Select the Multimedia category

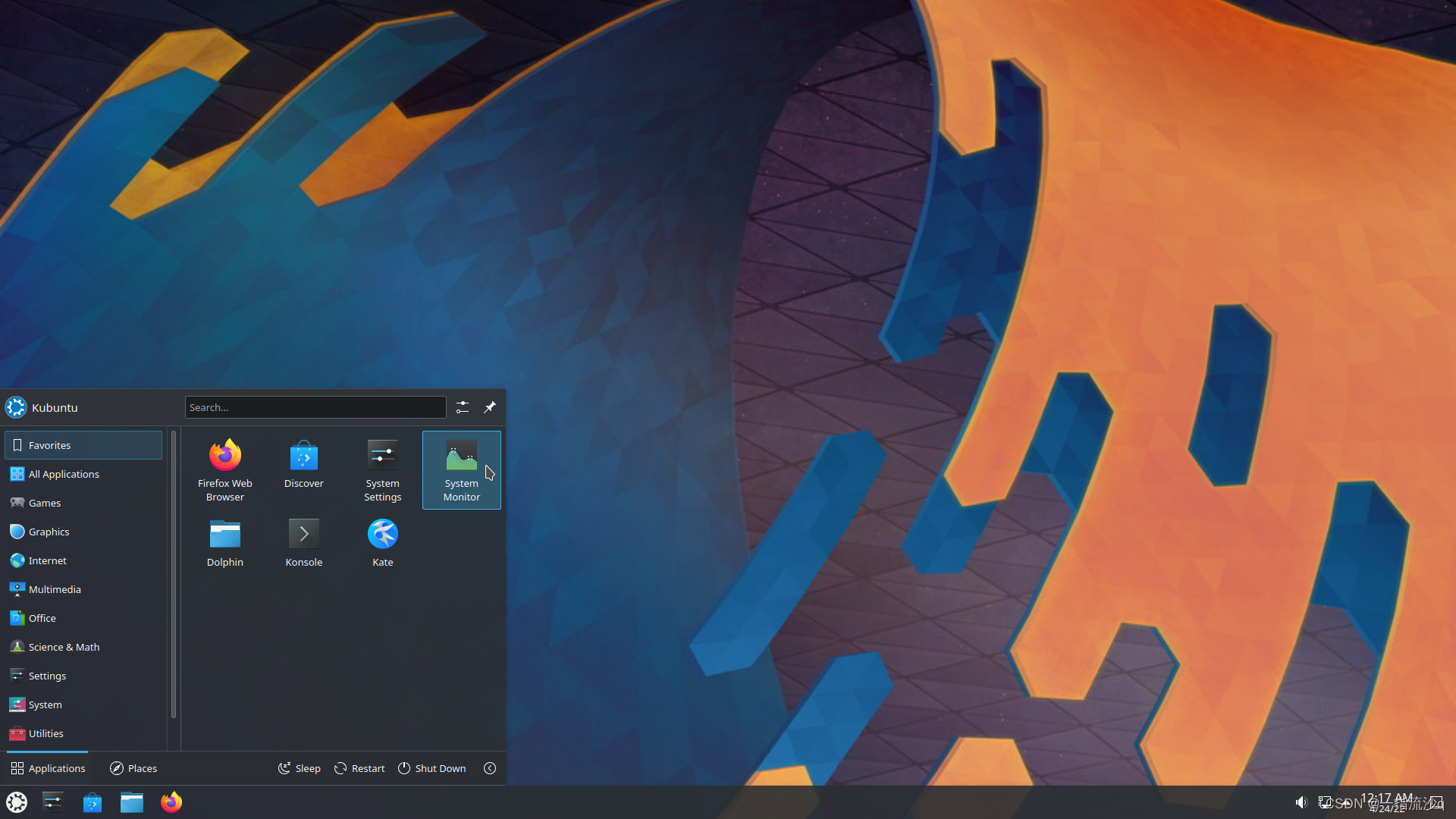point(55,589)
